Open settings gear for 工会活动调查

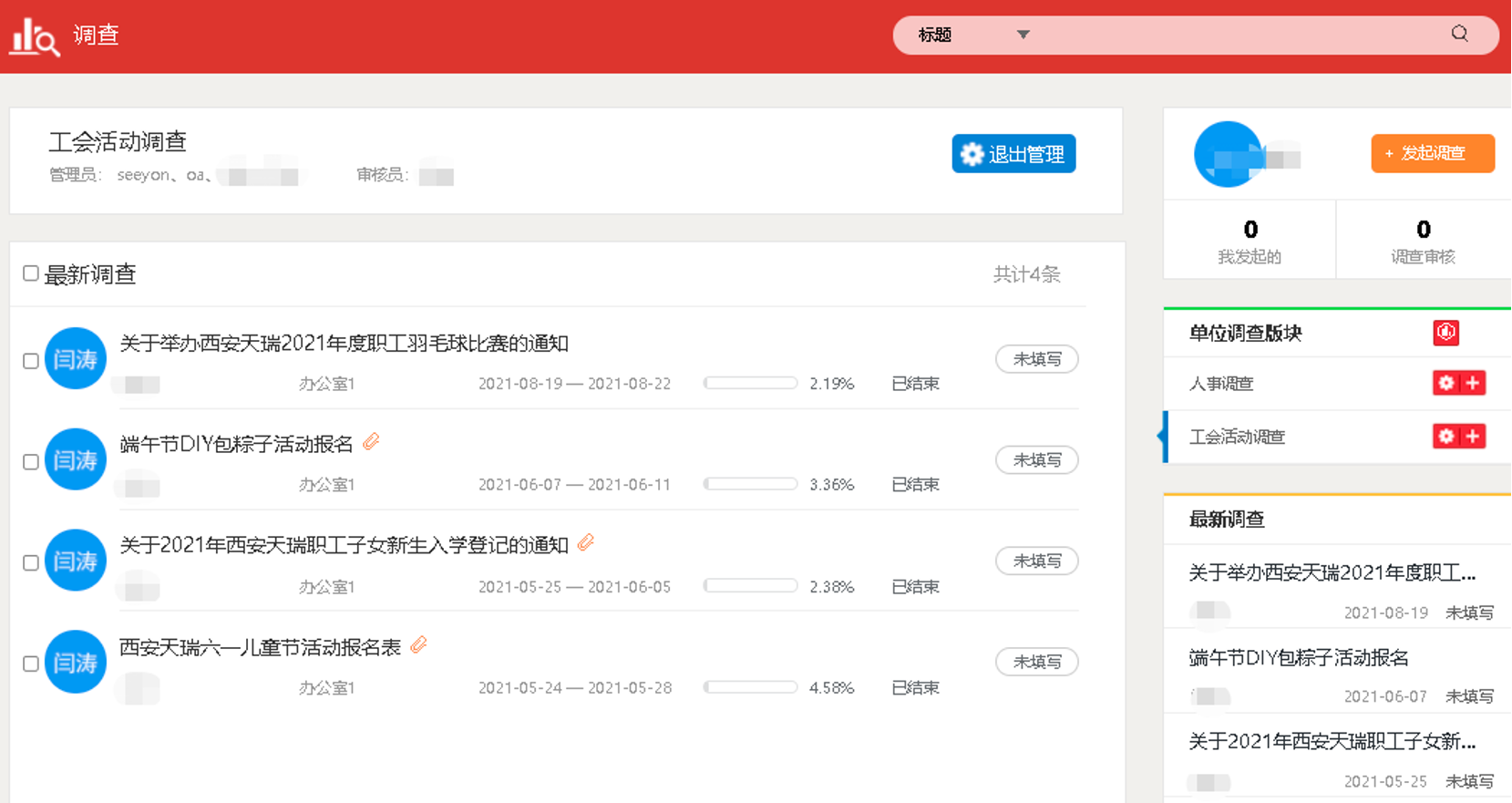click(1445, 437)
